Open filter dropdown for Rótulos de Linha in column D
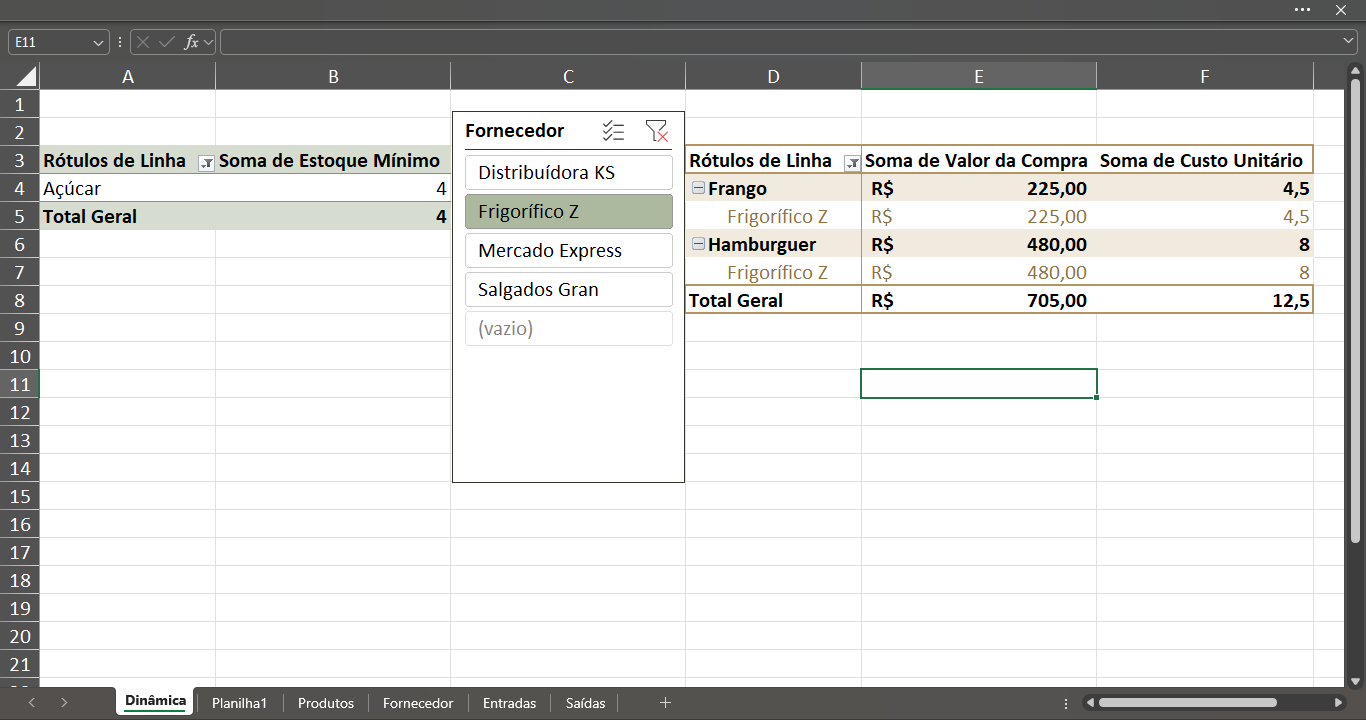The width and height of the screenshot is (1366, 720). point(853,163)
